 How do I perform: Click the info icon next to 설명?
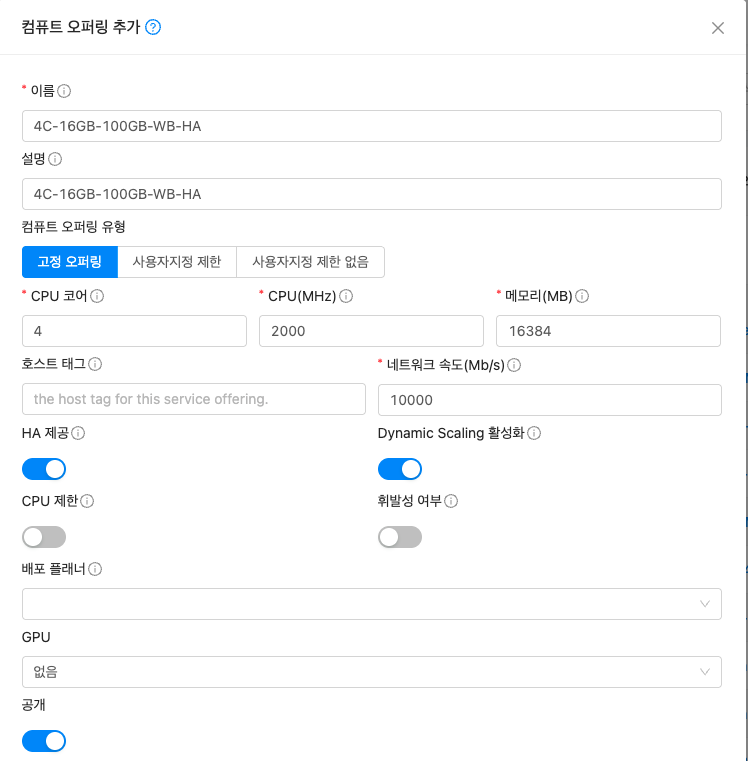55,159
